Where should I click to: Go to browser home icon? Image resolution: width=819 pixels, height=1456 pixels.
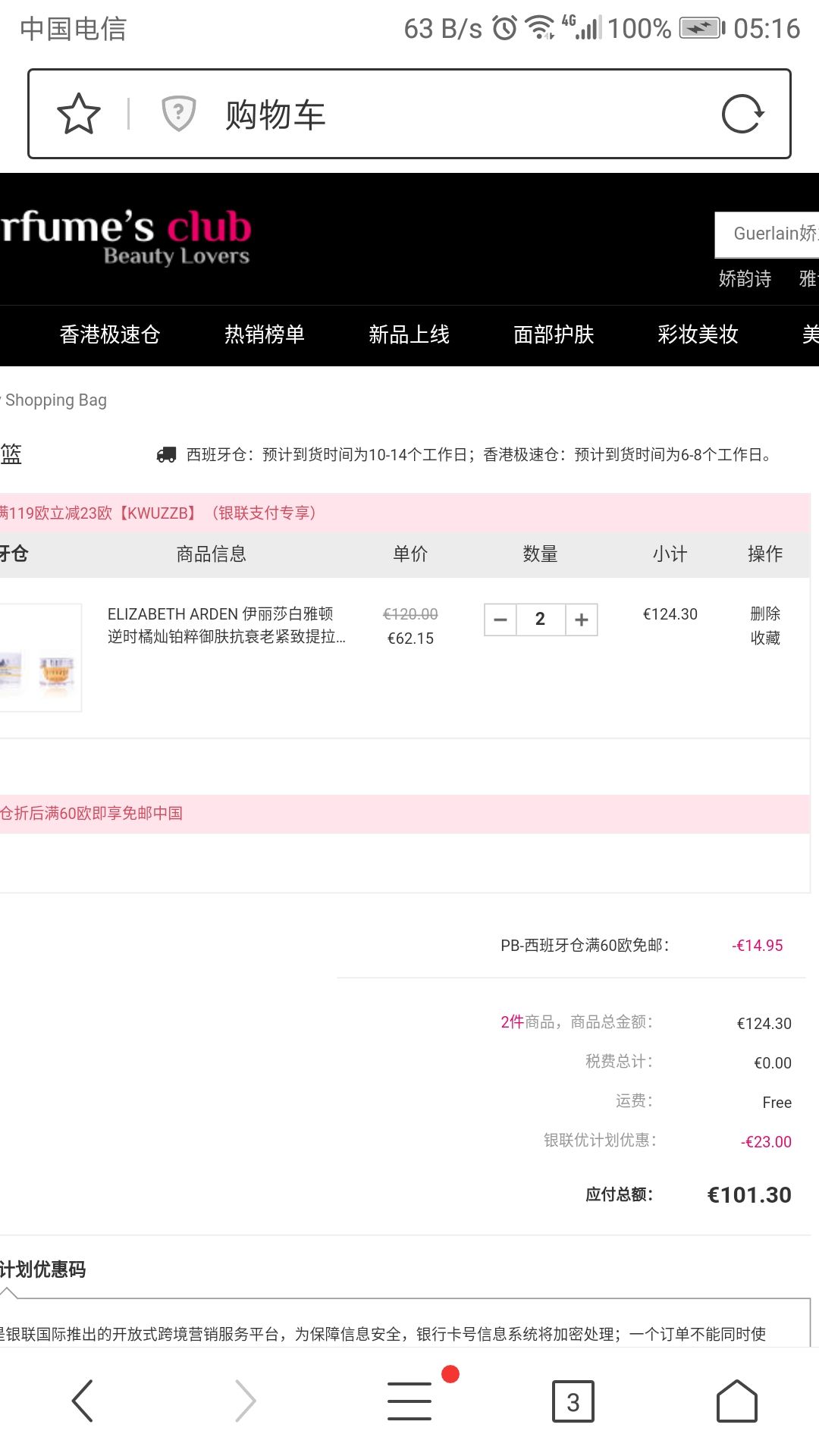click(x=737, y=1400)
